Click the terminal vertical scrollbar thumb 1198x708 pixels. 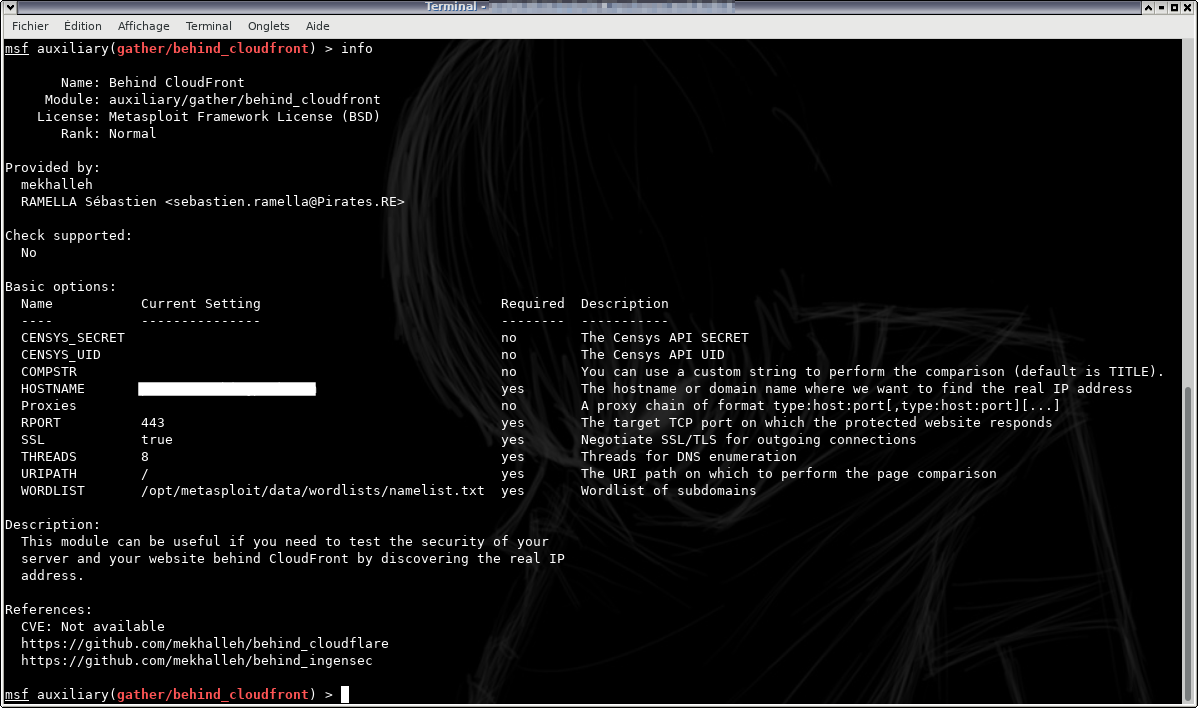click(1188, 544)
